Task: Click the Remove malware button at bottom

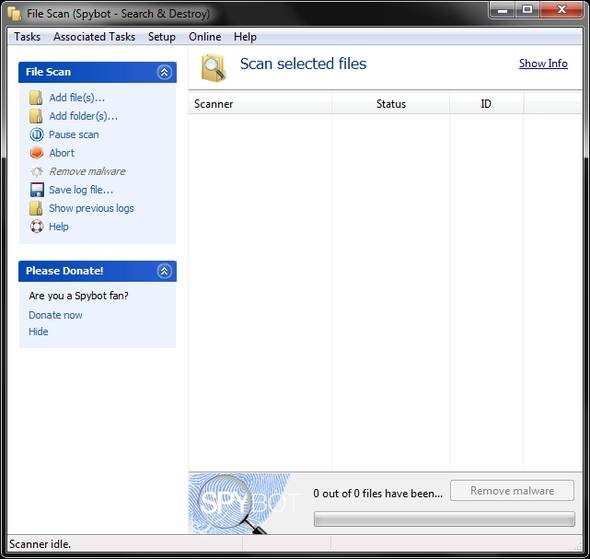Action: coord(512,491)
